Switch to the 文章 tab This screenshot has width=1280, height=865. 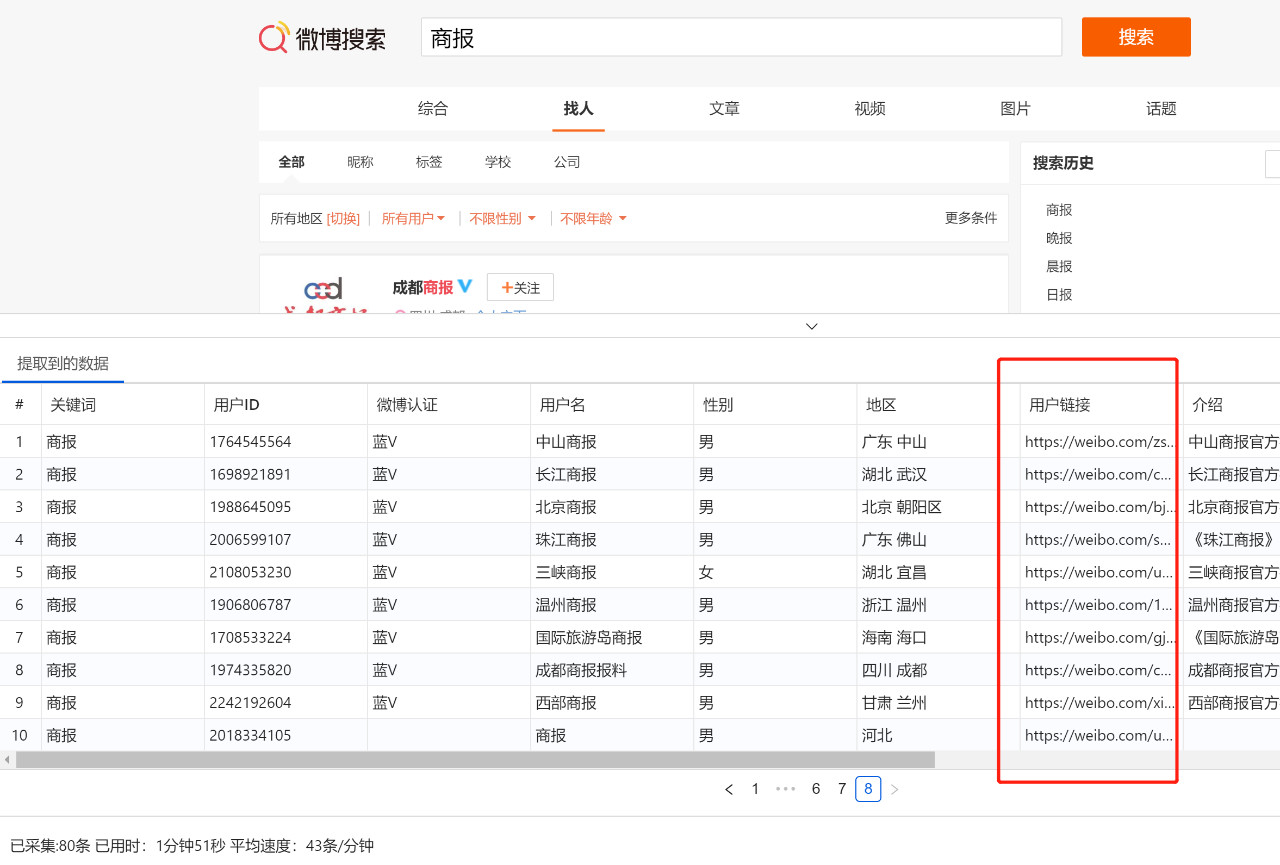point(724,109)
